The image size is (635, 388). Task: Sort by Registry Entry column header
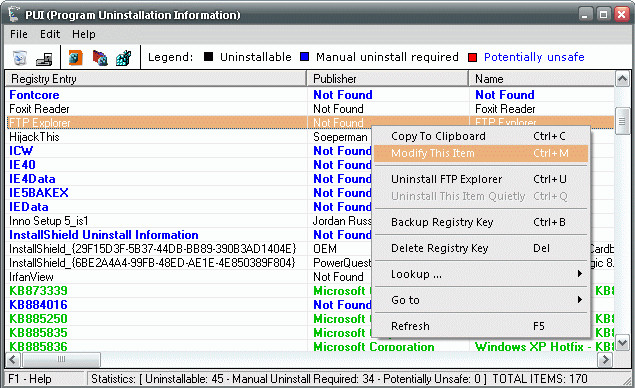click(156, 79)
